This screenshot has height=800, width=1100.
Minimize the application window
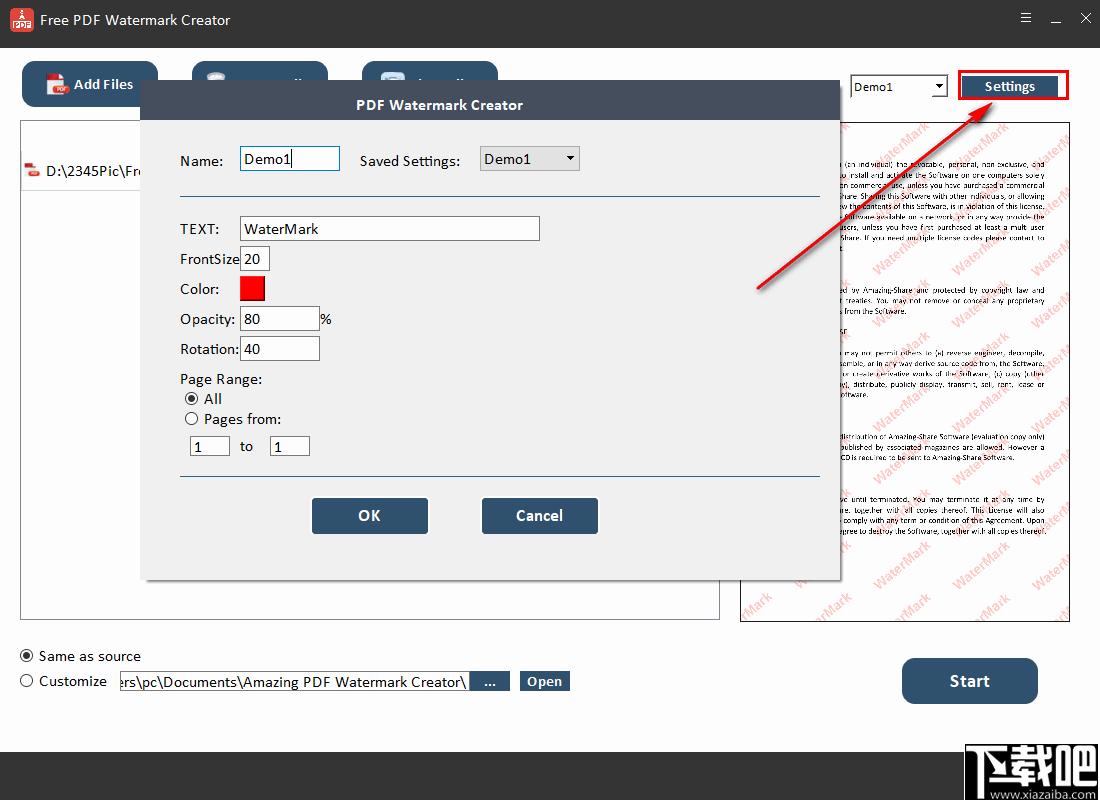click(x=1056, y=20)
